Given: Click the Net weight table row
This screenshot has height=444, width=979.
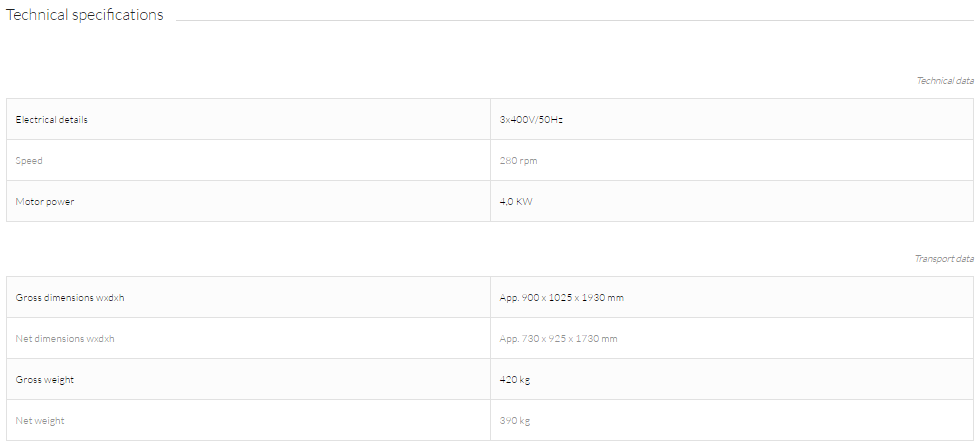Looking at the screenshot, I should click(x=490, y=420).
